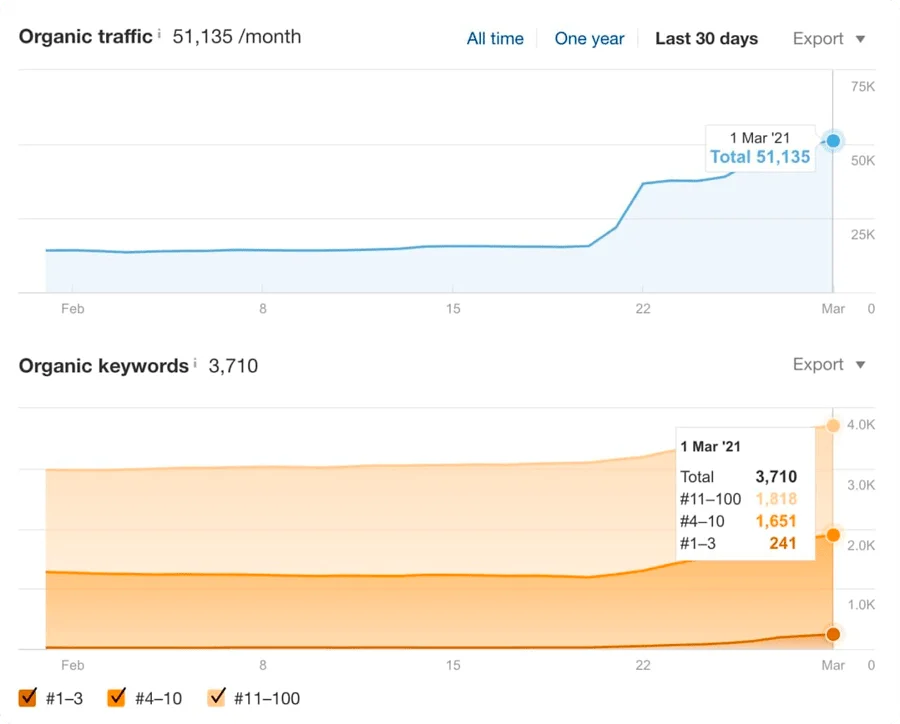900x724 pixels.
Task: Click the info icon beside Organic traffic
Action: click(x=160, y=35)
